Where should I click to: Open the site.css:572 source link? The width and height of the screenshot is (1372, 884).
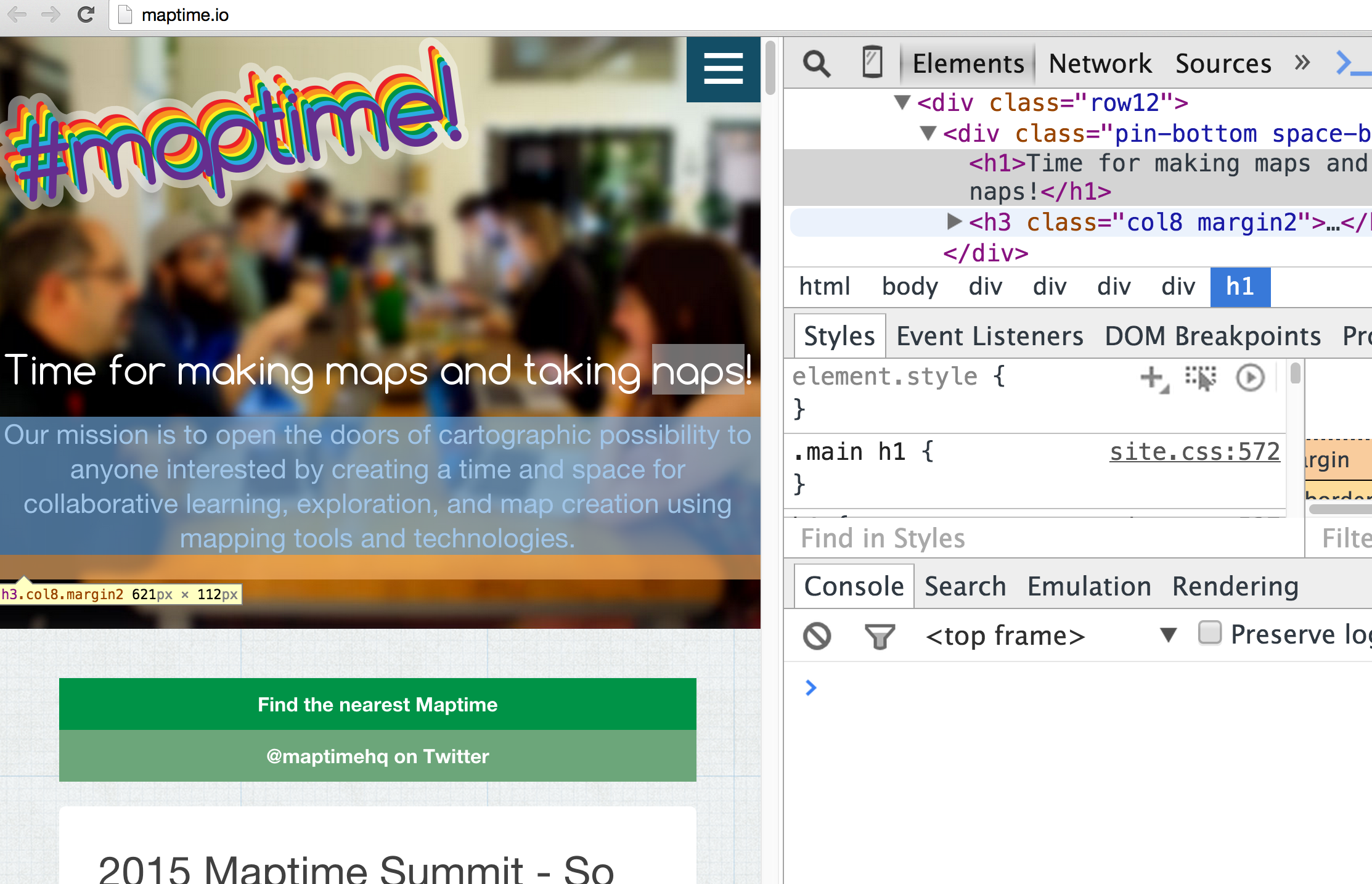click(1194, 451)
